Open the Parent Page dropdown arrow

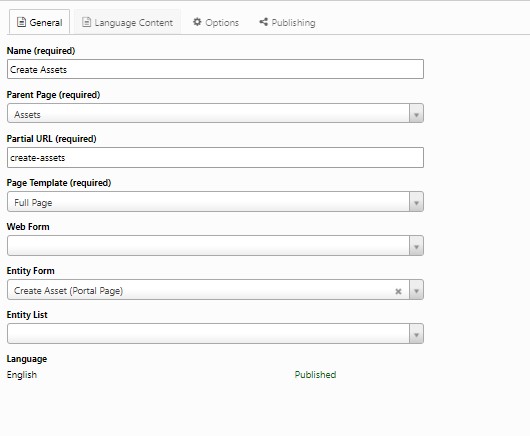tap(416, 114)
